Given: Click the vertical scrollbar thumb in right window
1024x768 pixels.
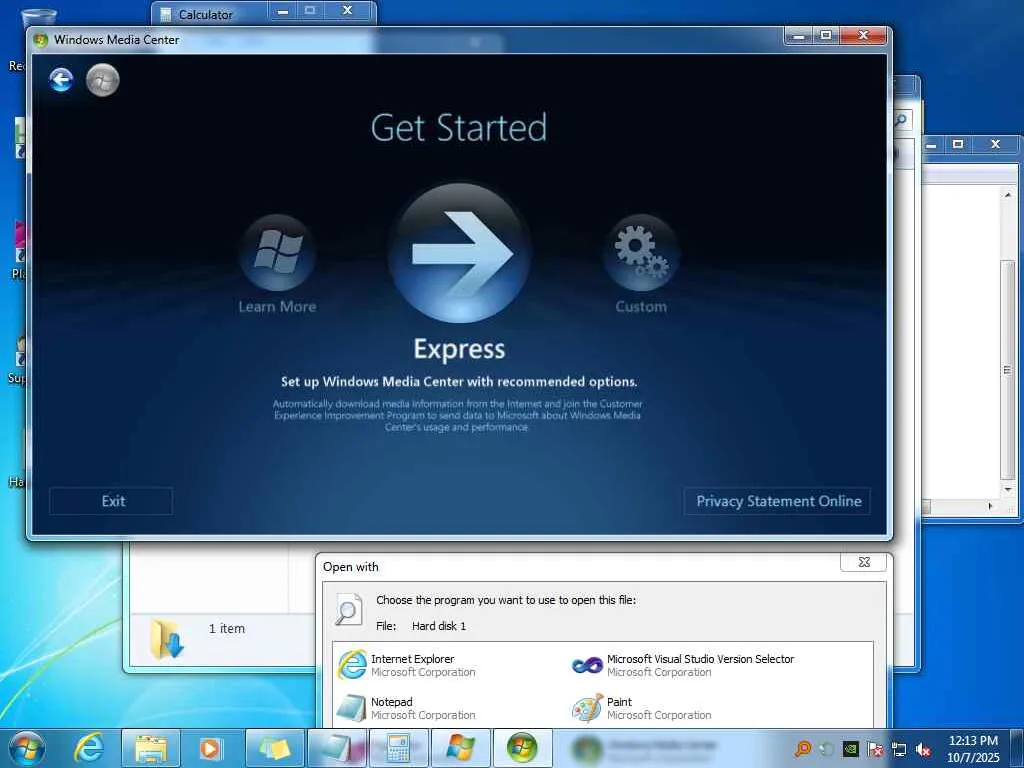Looking at the screenshot, I should click(1008, 370).
